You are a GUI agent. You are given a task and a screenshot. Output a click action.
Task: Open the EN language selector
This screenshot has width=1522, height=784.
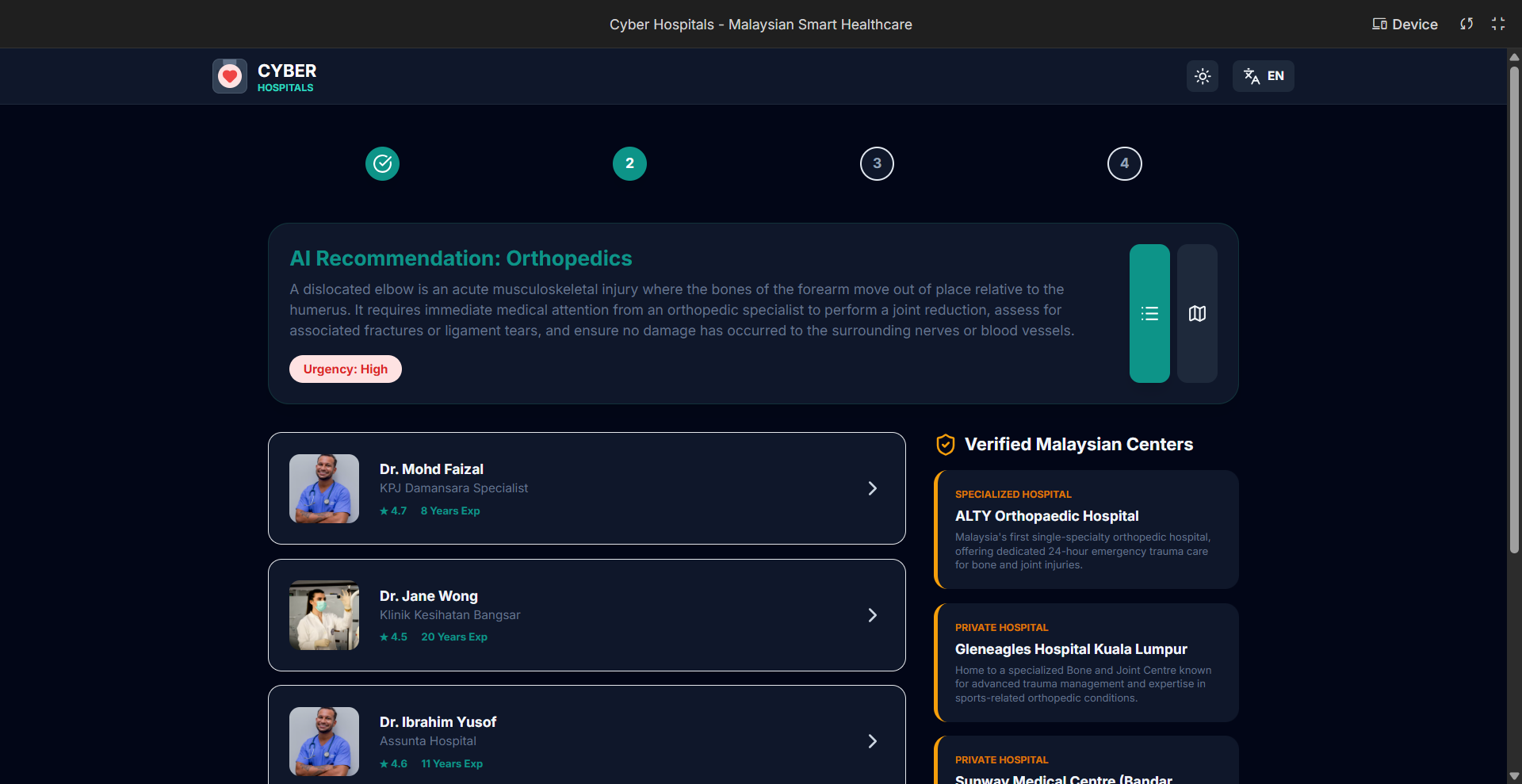[x=1263, y=76]
